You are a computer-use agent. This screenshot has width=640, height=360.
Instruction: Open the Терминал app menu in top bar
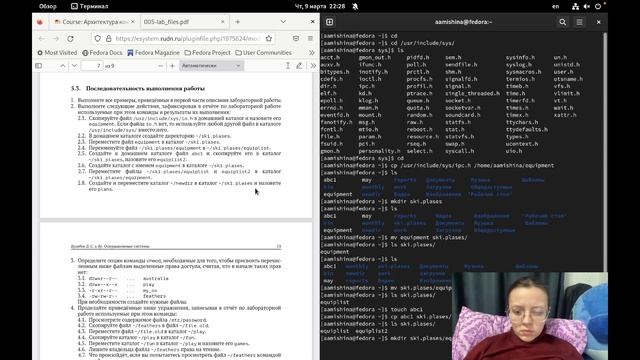click(89, 6)
